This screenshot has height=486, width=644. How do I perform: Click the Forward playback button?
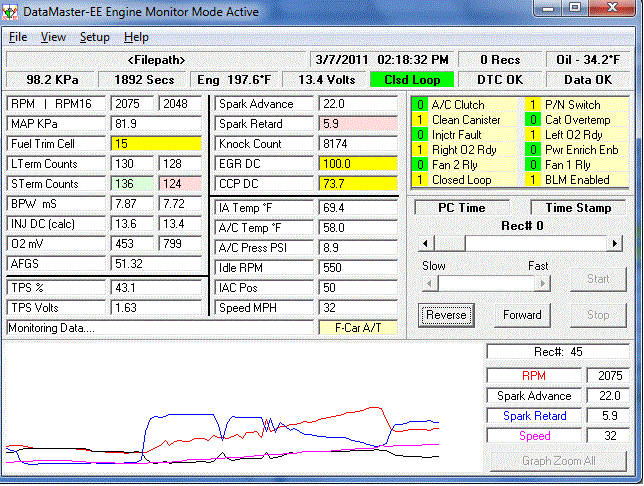pyautogui.click(x=522, y=315)
